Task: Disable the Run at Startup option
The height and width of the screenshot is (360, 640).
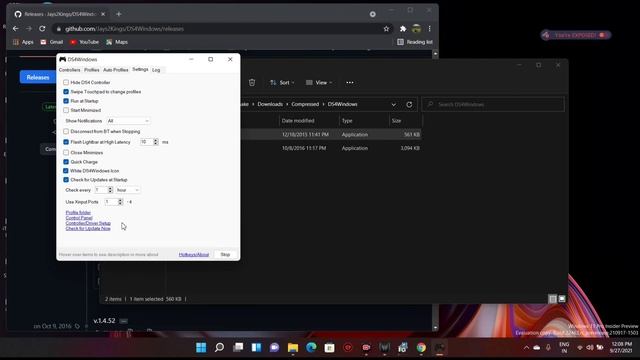Action: [x=66, y=101]
